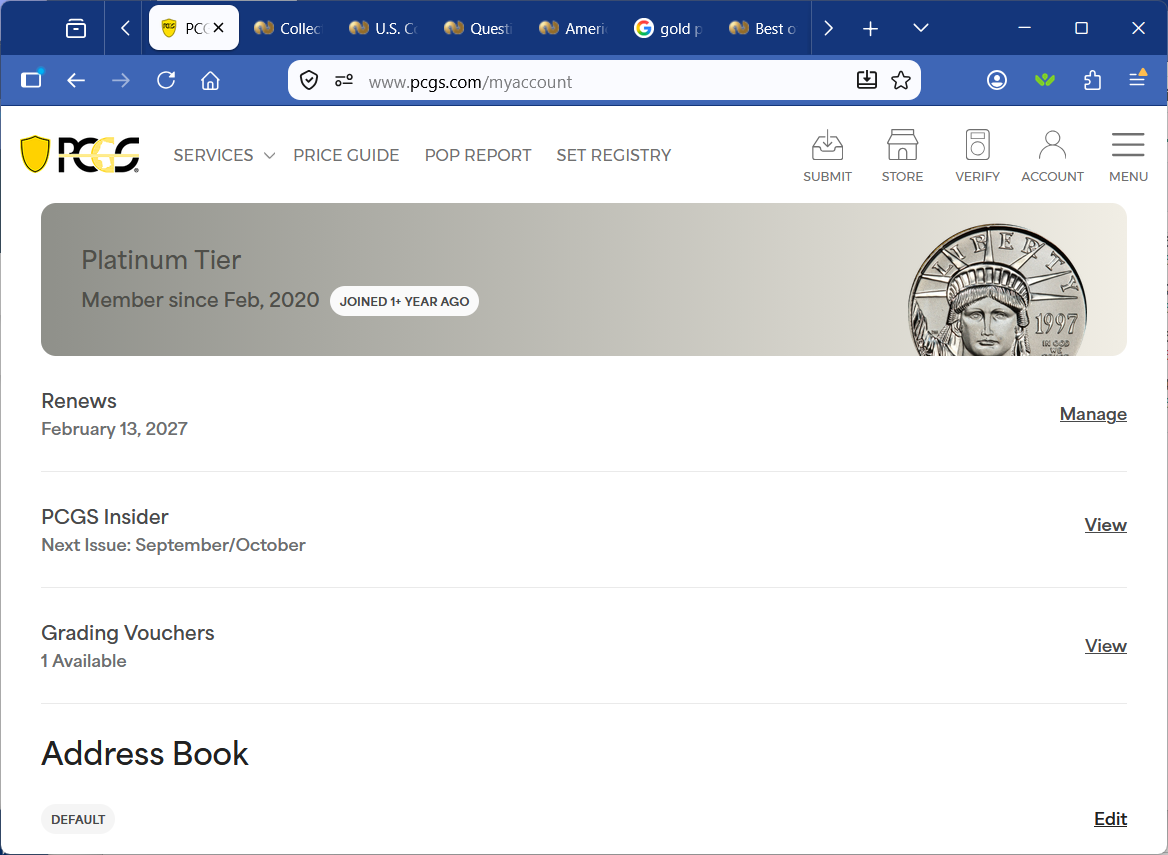Switch to the Google gold p tab

[x=669, y=28]
